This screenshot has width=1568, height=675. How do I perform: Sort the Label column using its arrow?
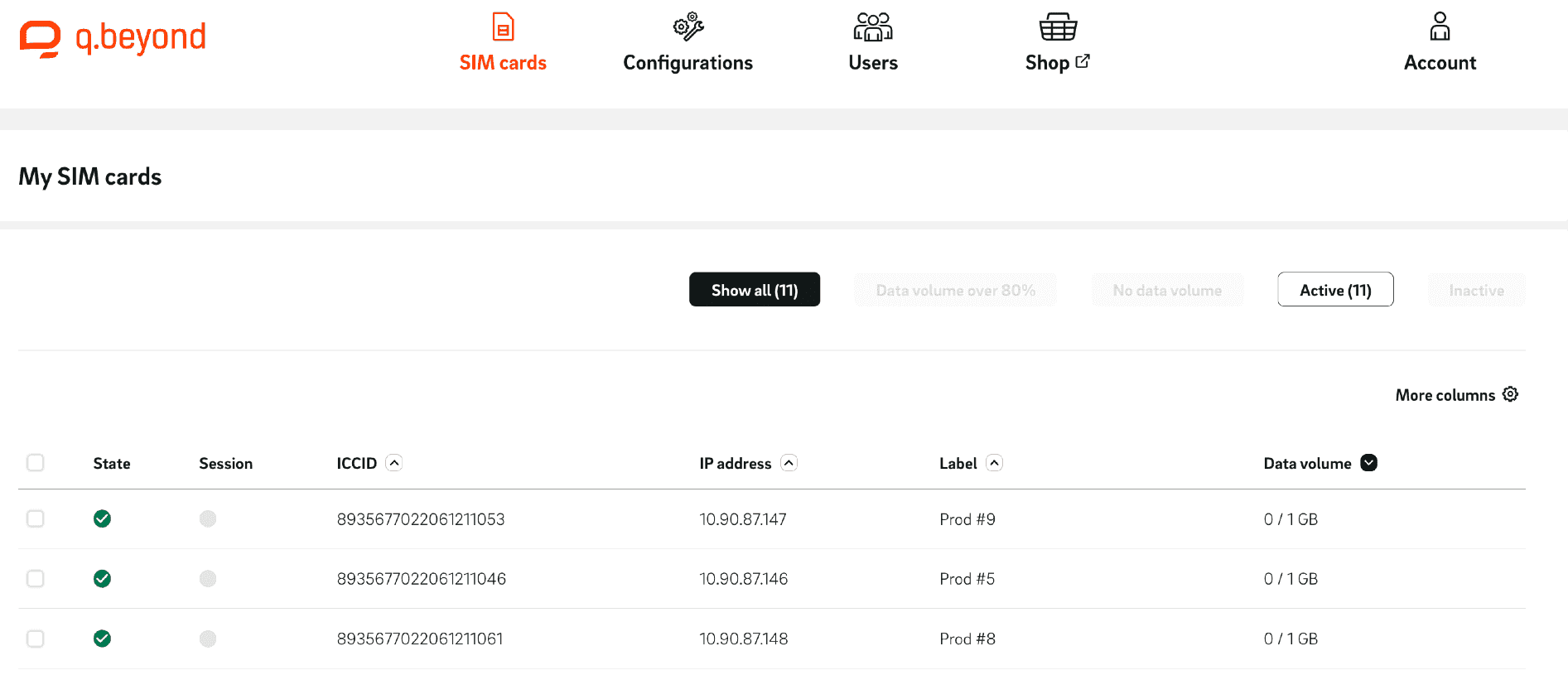(x=995, y=463)
